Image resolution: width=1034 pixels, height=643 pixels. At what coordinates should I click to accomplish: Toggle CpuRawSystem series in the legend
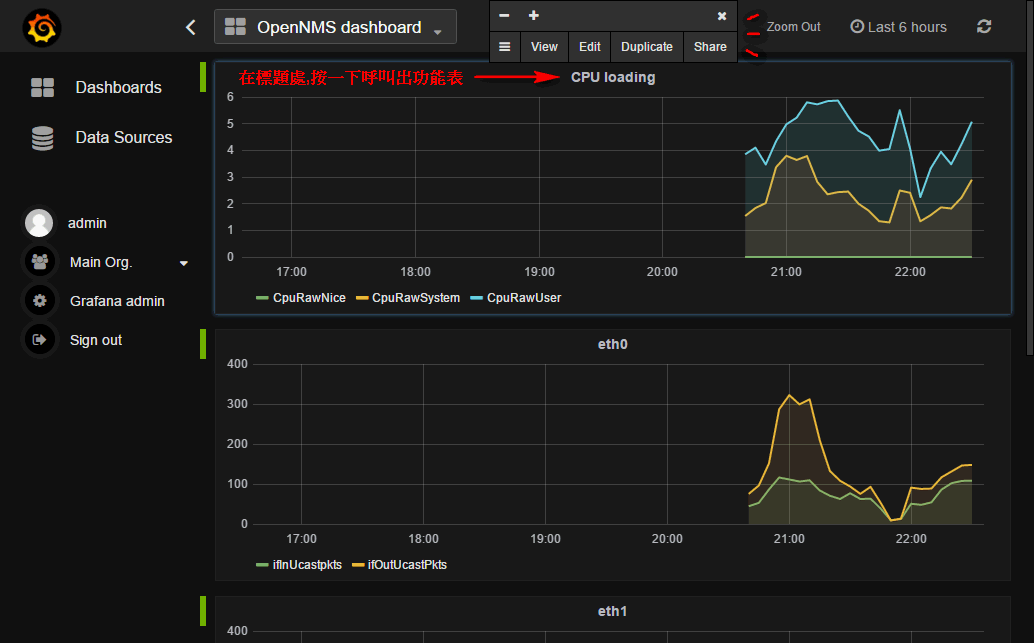pyautogui.click(x=415, y=297)
